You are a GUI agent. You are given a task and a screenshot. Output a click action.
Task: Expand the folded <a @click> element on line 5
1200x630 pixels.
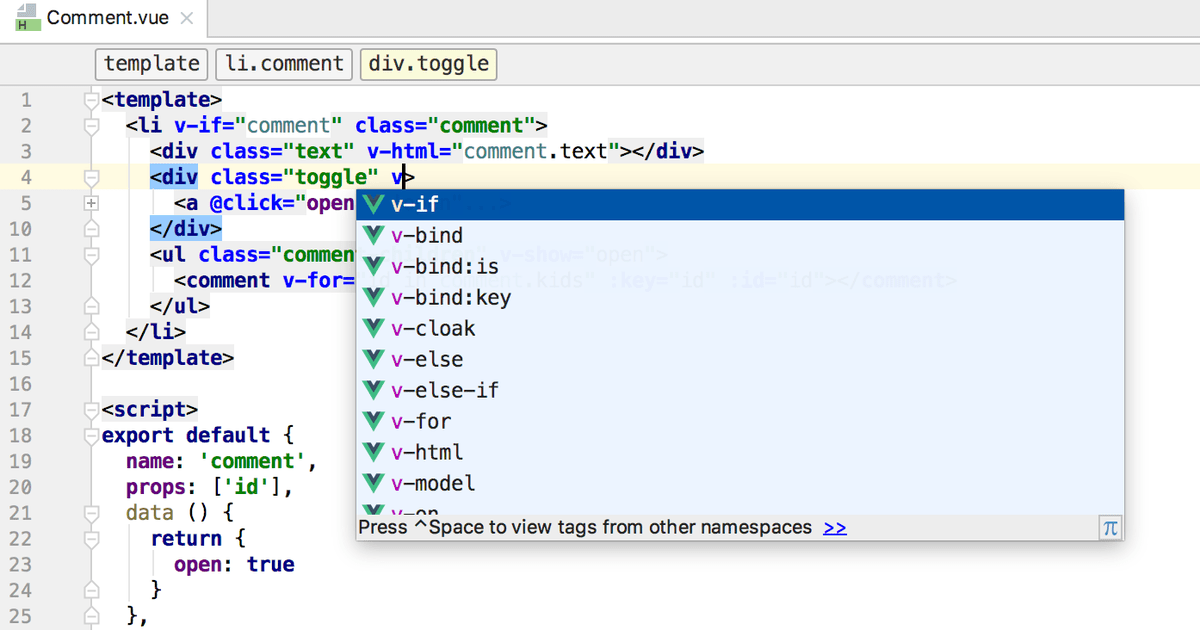pos(91,204)
